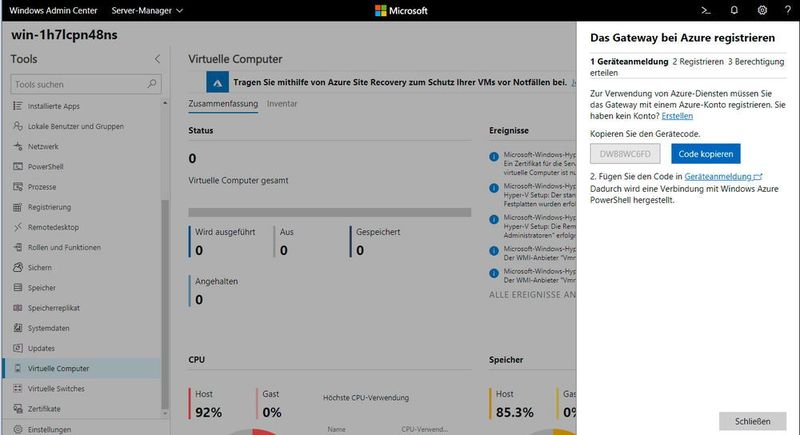Screen dimensions: 800x435
Task: Open the Server-Manager dropdown
Action: point(147,10)
